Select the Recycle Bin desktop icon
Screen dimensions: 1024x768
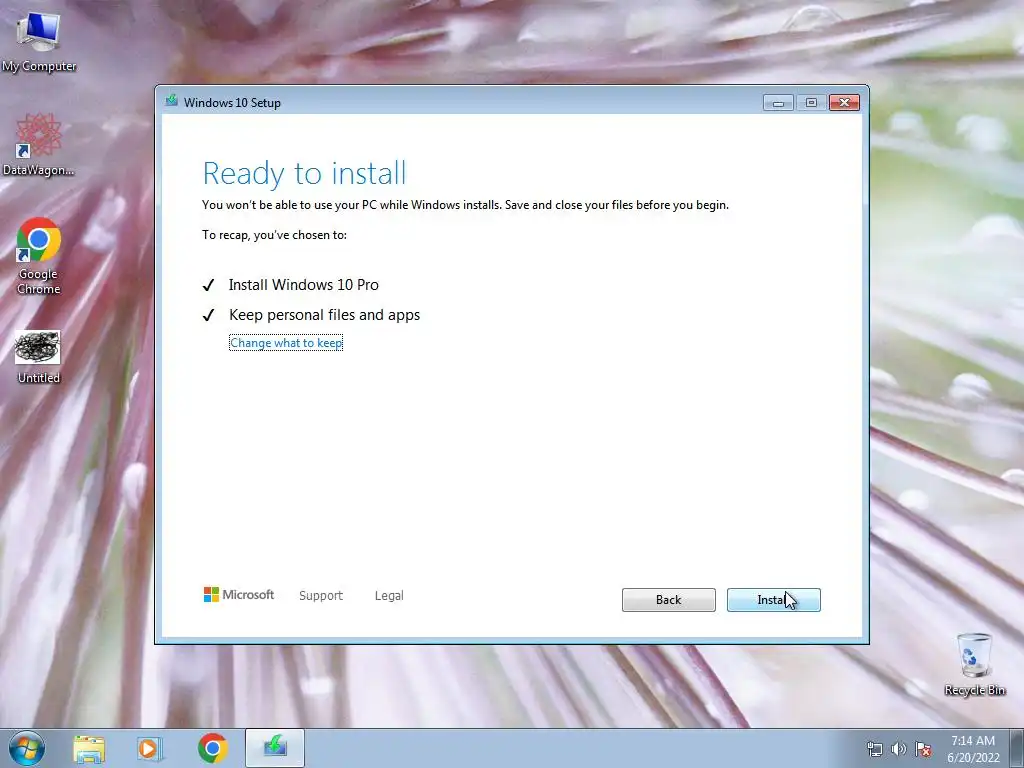974,665
